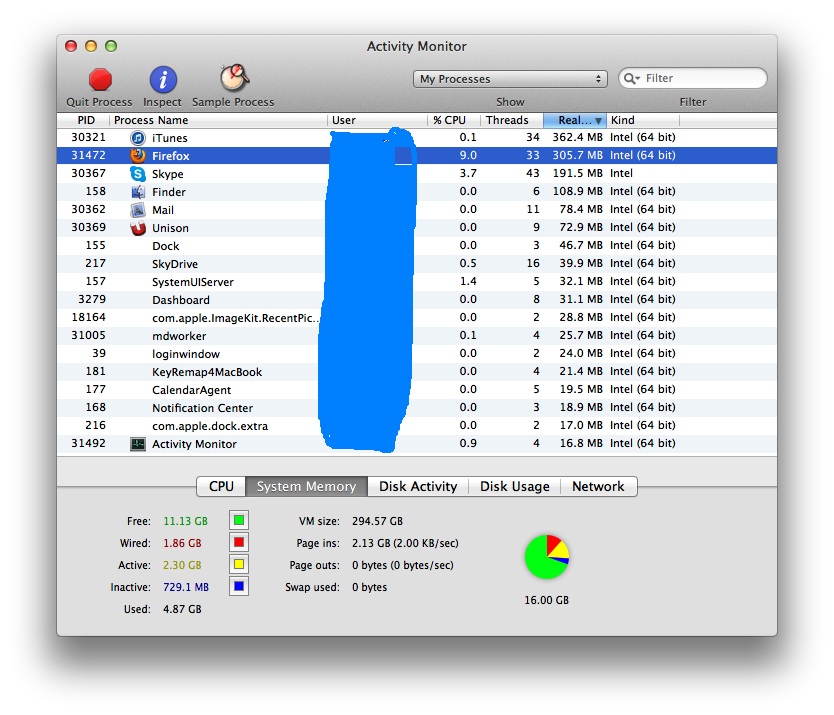Click the 16.00 GB total label
This screenshot has height=715, width=834.
click(x=546, y=600)
